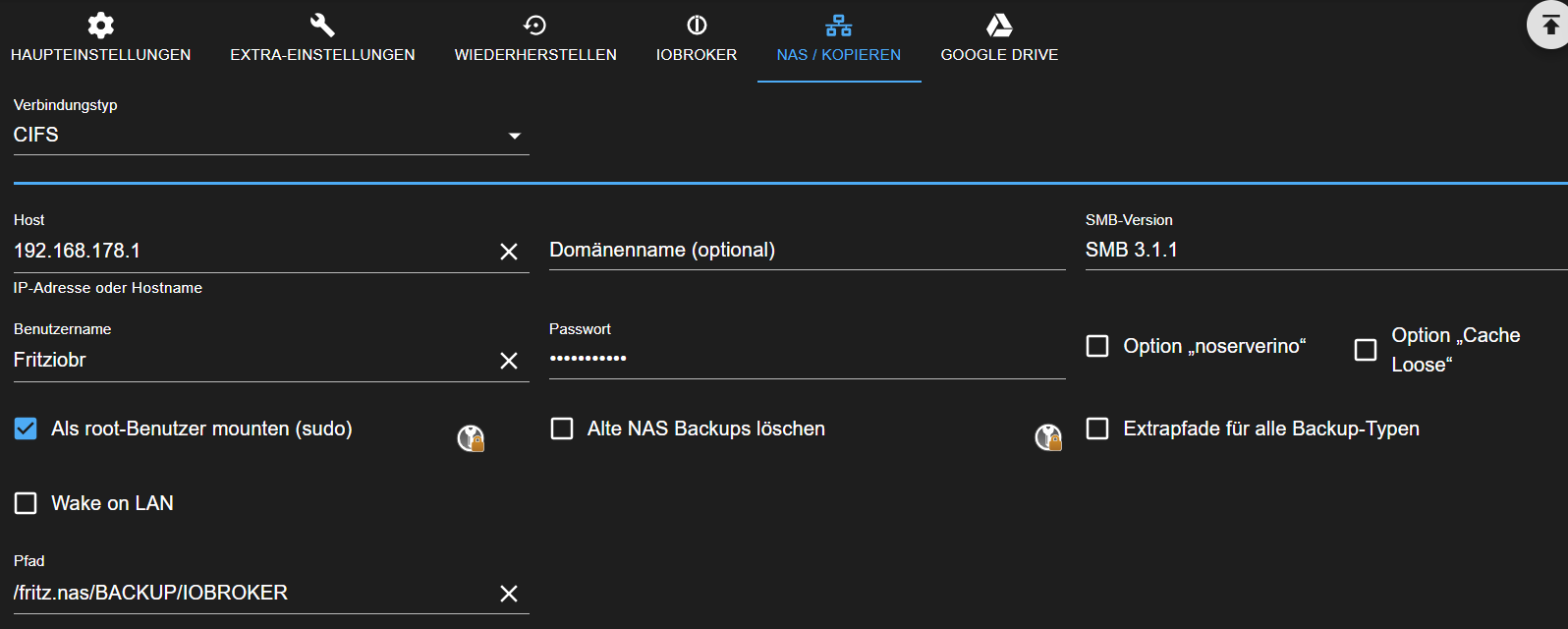Click the 'IP-Adresse oder Hostname' hint text
The height and width of the screenshot is (629, 1568).
click(108, 288)
